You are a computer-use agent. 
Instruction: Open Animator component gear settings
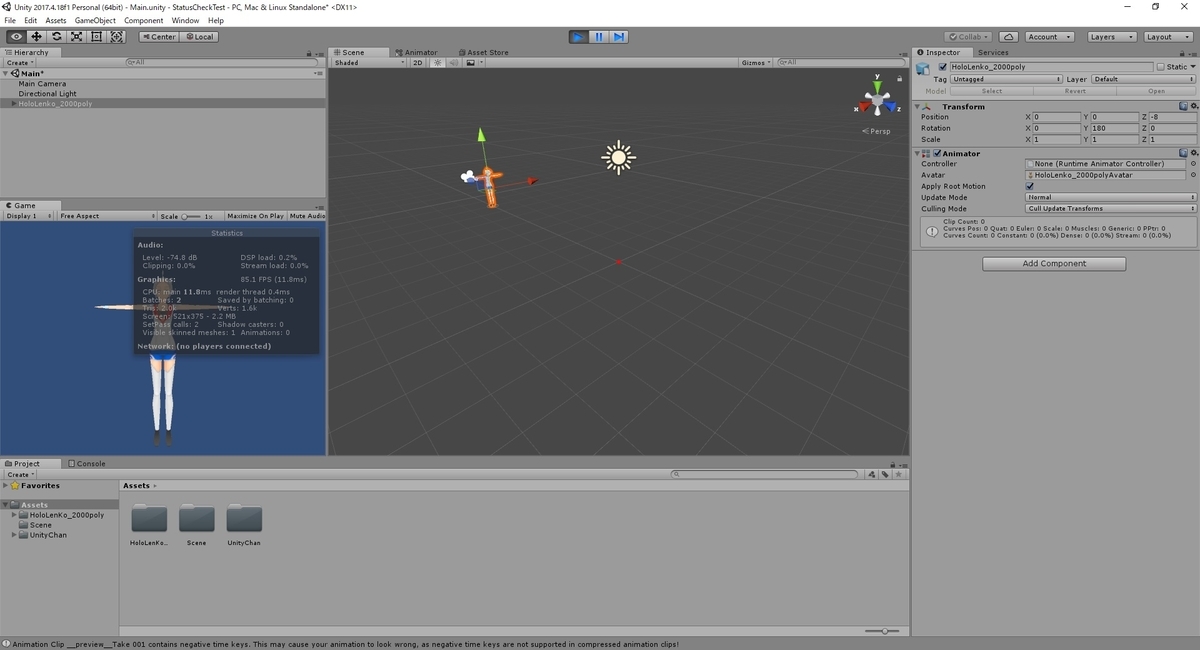point(1193,153)
